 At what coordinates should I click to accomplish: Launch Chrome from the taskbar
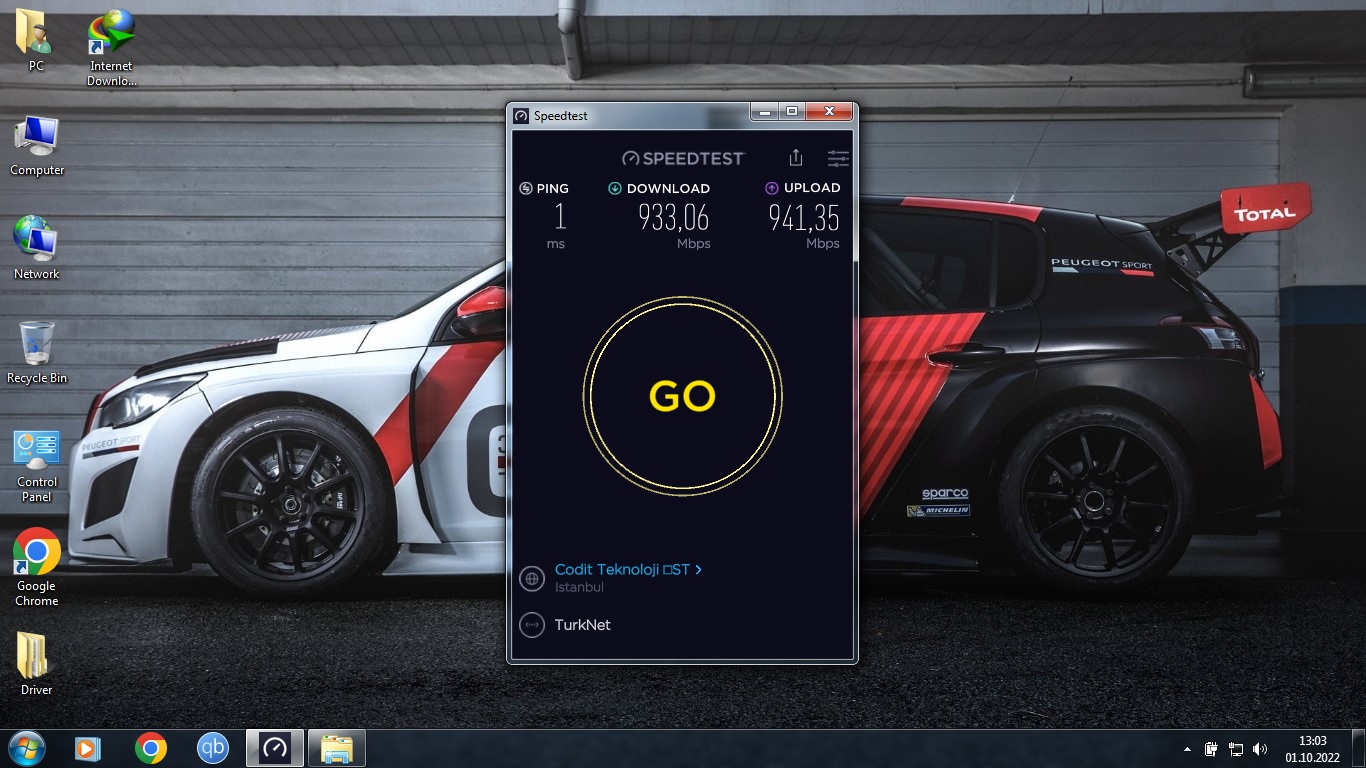tap(151, 748)
